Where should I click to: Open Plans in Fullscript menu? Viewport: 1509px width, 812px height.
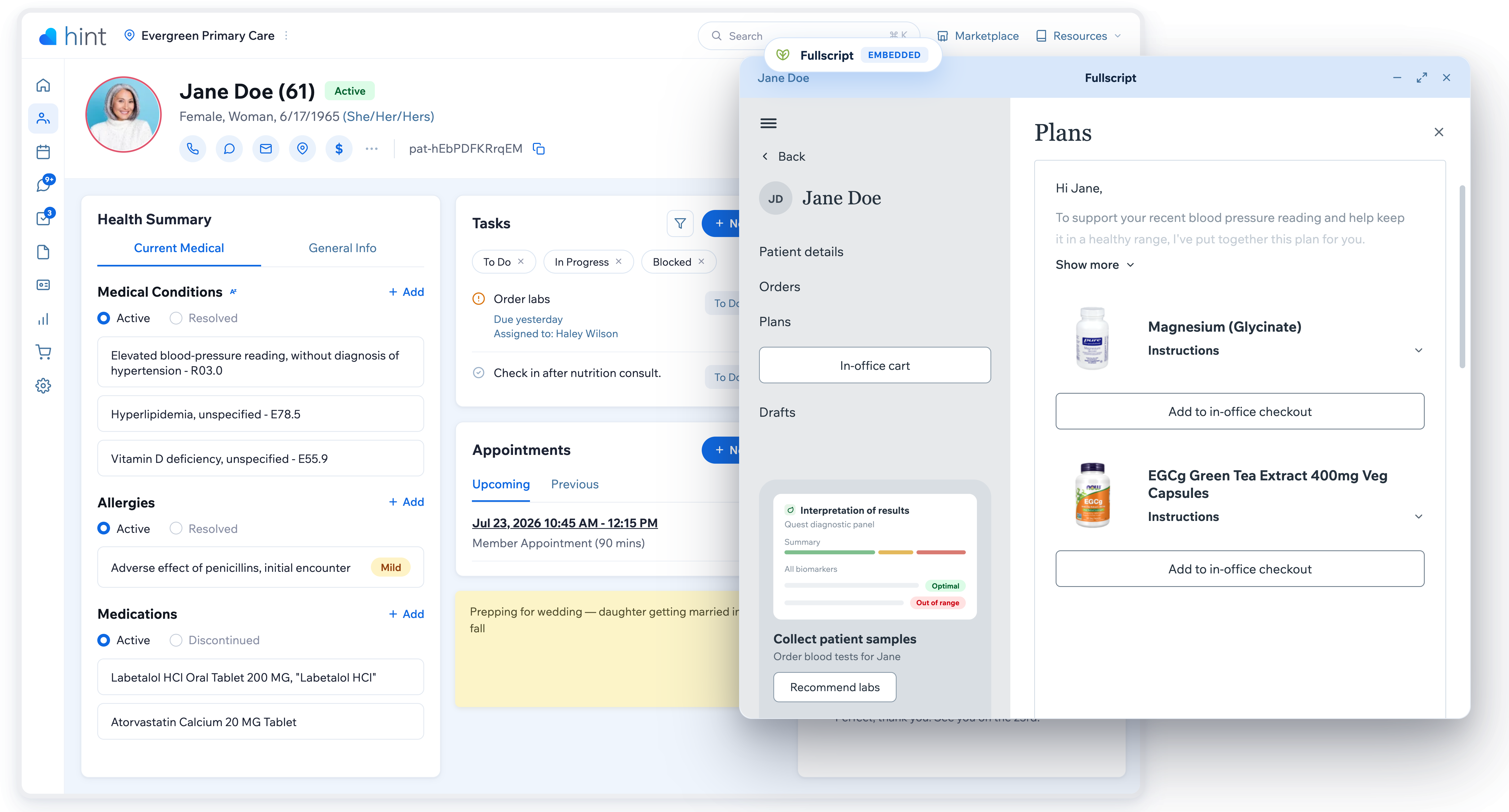coord(774,322)
